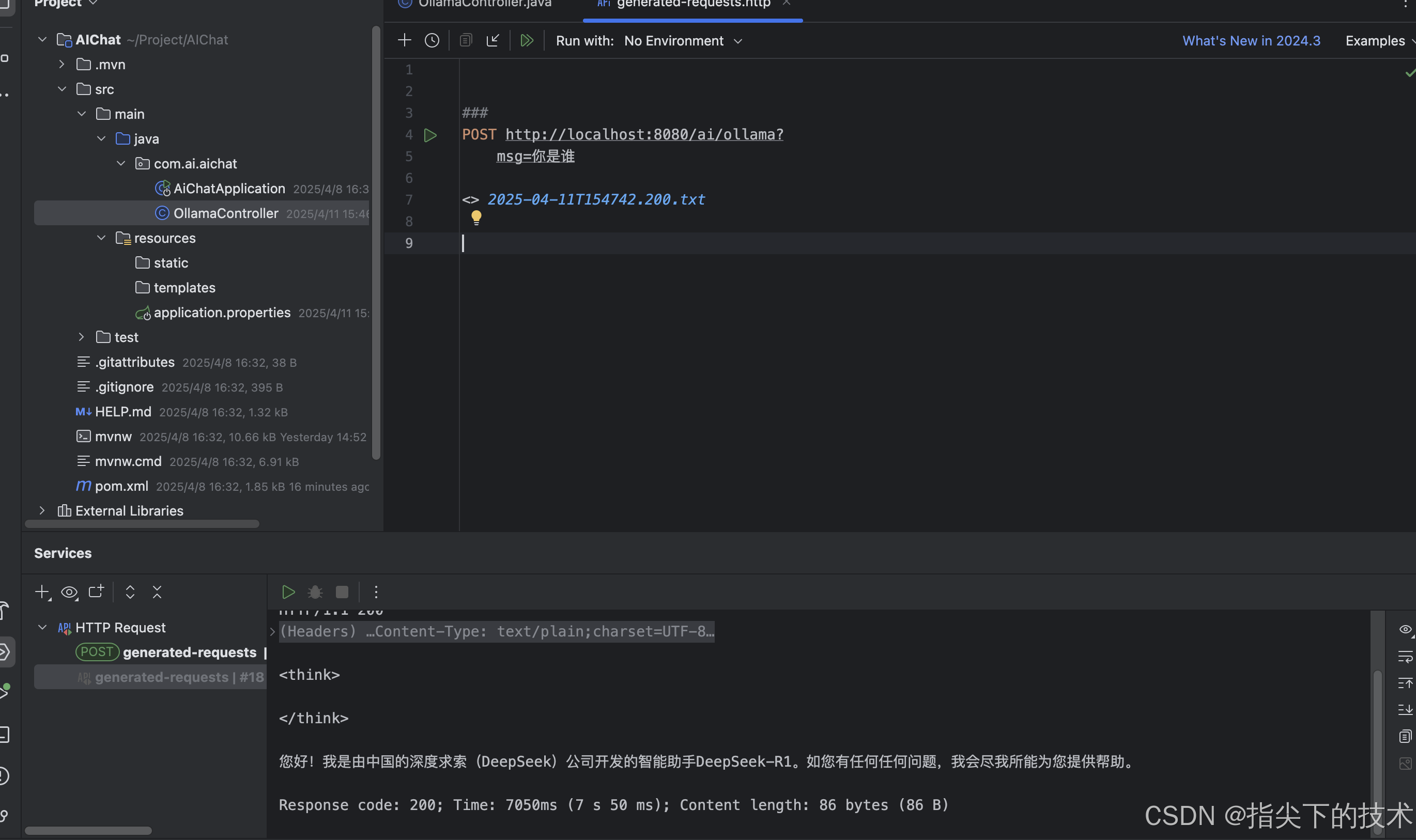Run all requests with the double-arrow icon
This screenshot has height=840, width=1416.
click(x=526, y=40)
